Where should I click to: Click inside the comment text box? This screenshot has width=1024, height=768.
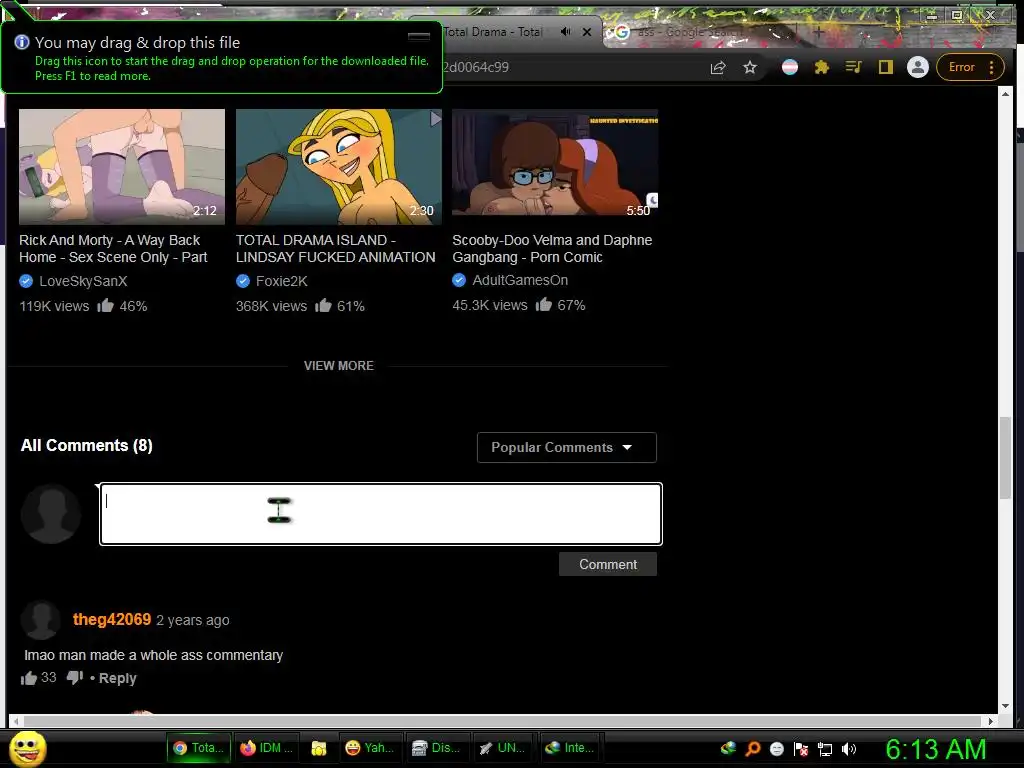pyautogui.click(x=381, y=514)
